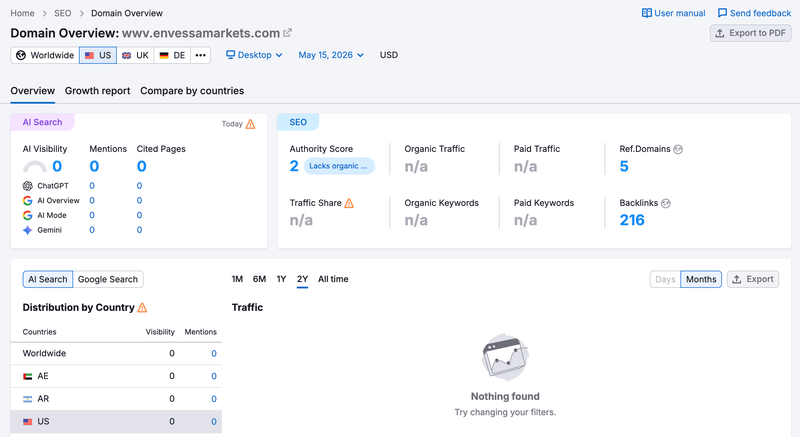Select the All time range

[333, 279]
